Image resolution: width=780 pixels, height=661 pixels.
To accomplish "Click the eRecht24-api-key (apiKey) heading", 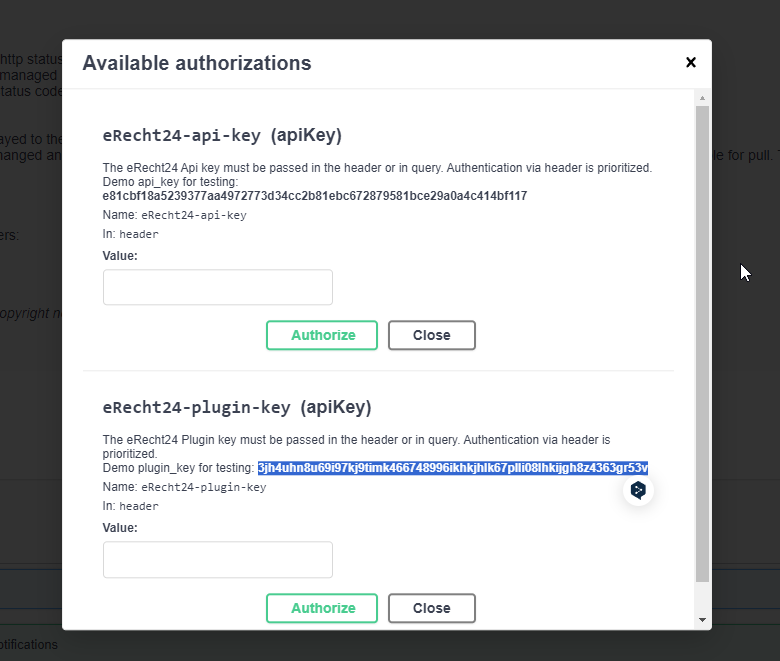I will 223,135.
